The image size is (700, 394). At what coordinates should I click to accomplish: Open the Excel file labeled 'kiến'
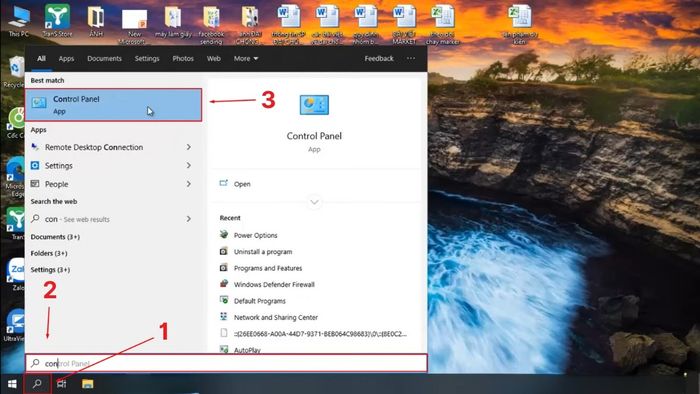(x=519, y=25)
